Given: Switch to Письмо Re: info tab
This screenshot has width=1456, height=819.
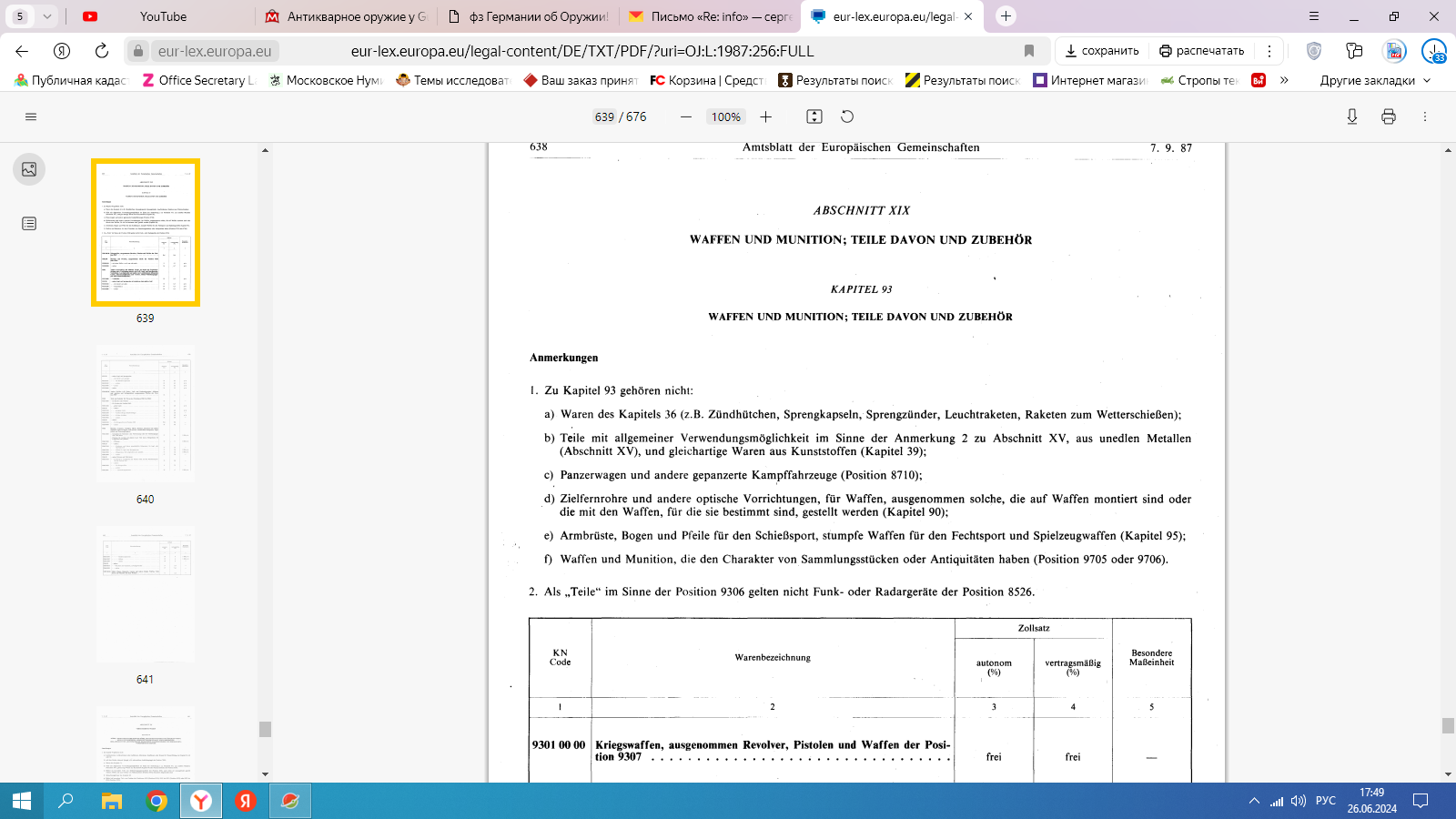Looking at the screenshot, I should coord(711,16).
